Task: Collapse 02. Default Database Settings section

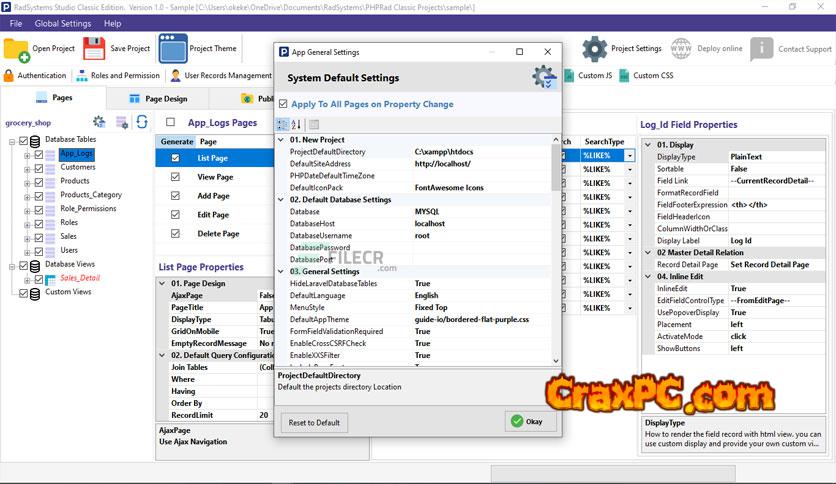Action: (x=281, y=199)
